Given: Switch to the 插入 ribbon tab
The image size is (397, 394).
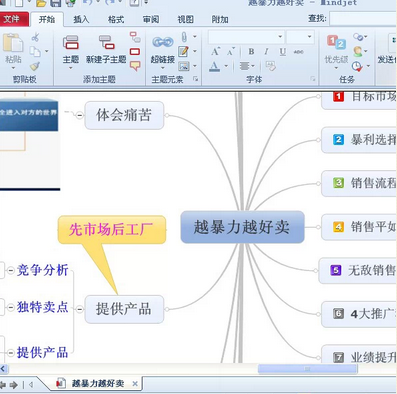Looking at the screenshot, I should pyautogui.click(x=81, y=19).
